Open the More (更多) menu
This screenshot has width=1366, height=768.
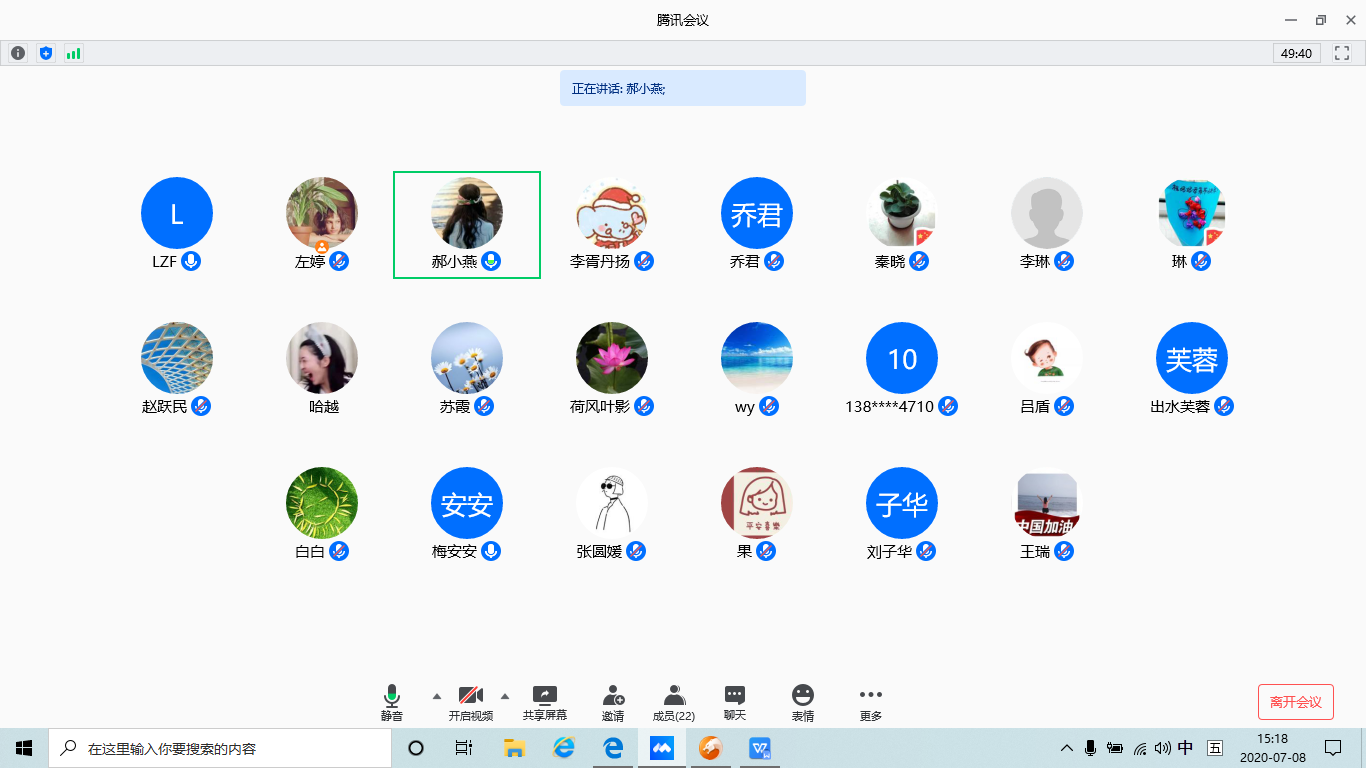pos(870,703)
